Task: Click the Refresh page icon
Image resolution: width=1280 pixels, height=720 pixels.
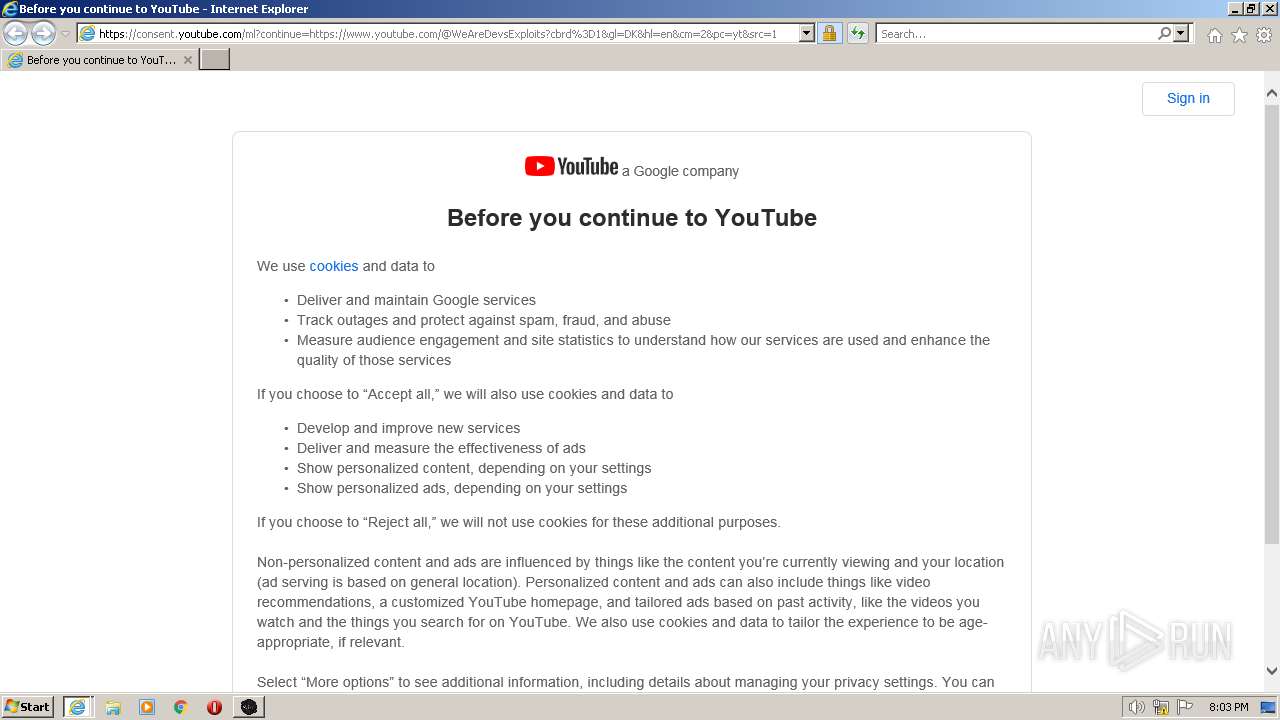Action: 857,33
